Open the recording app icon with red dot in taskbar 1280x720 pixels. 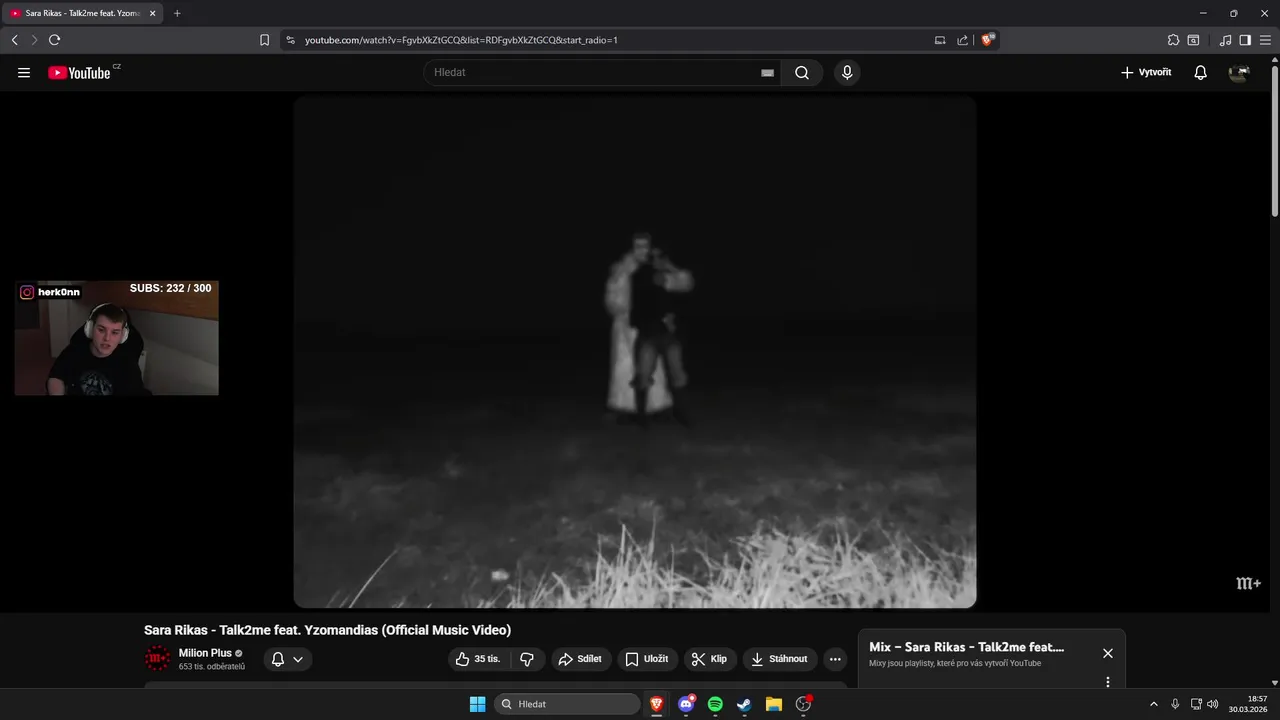(803, 704)
